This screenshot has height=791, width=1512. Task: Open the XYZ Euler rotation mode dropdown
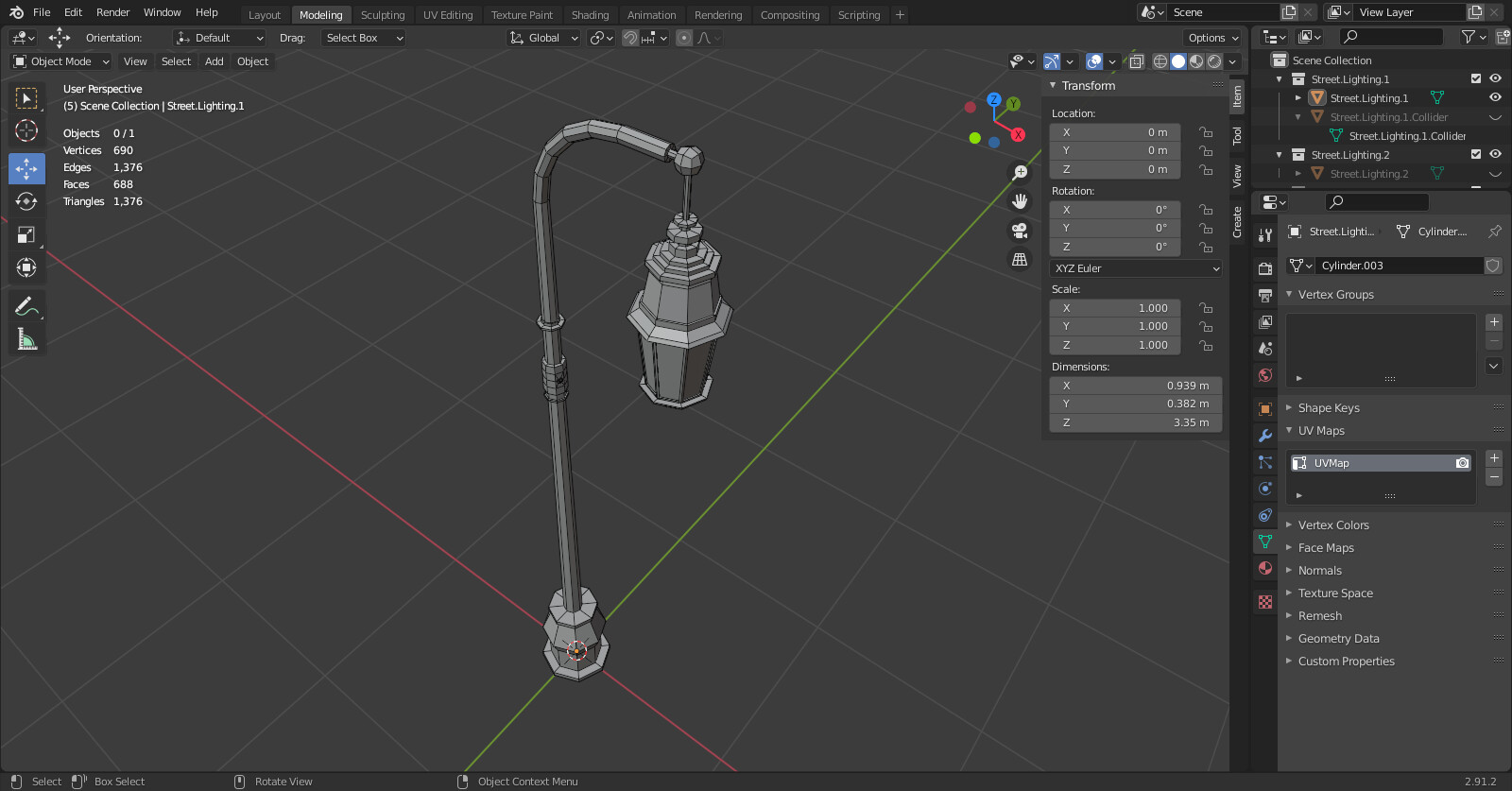[1136, 268]
